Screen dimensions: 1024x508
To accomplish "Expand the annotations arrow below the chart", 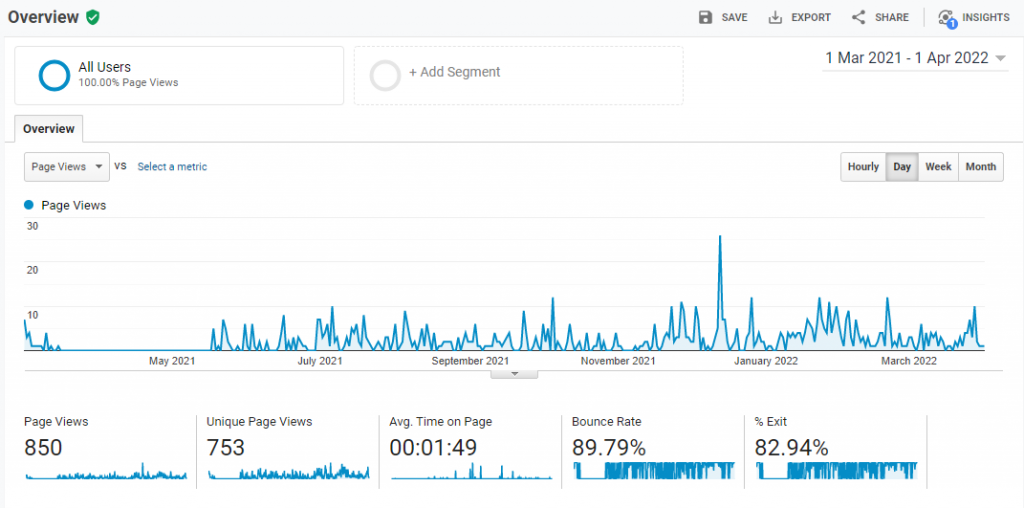I will [x=514, y=374].
